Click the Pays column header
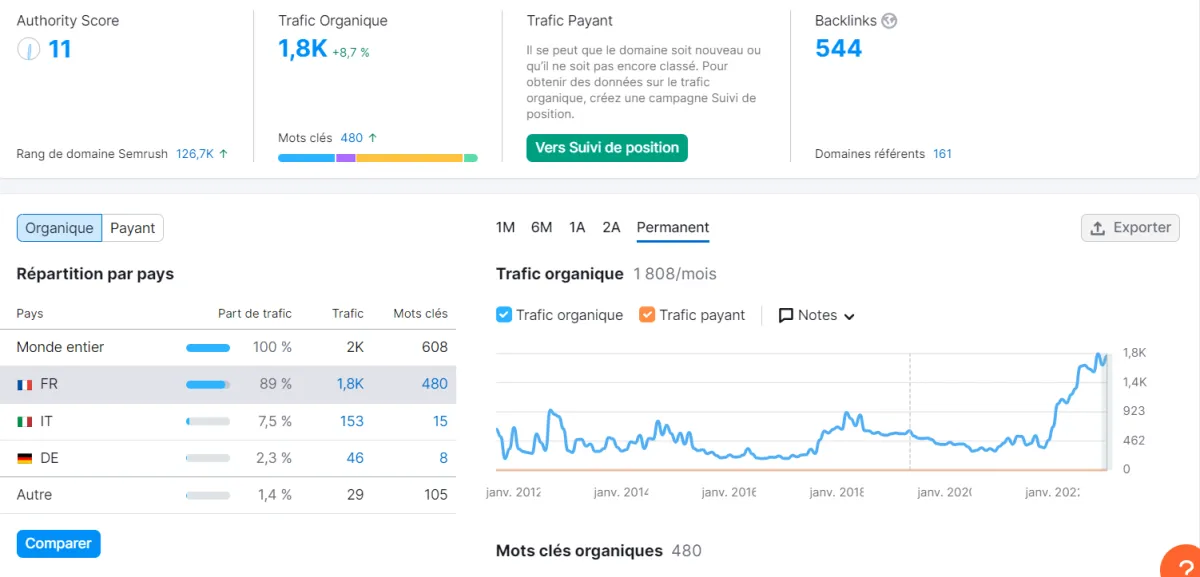This screenshot has width=1200, height=577. pos(30,313)
